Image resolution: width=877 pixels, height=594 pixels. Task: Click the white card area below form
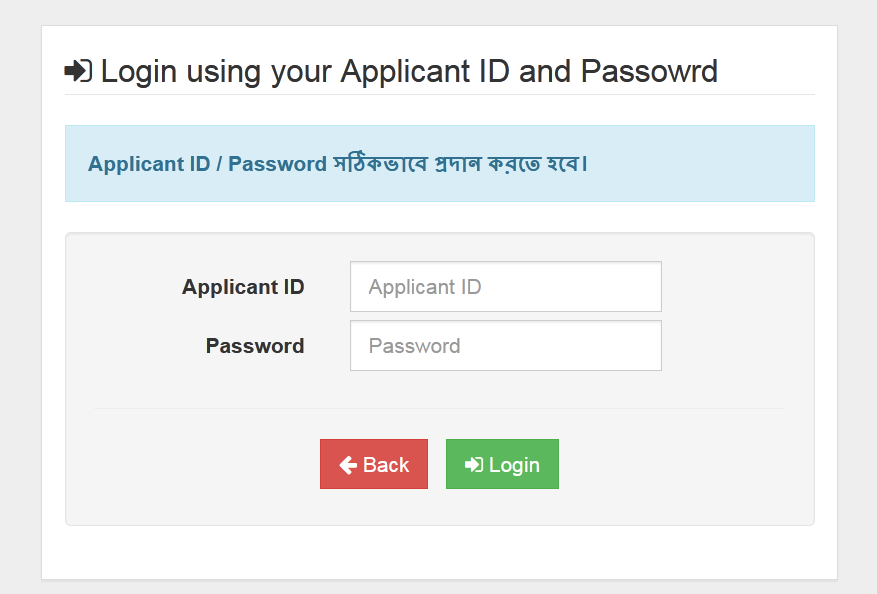pos(439,552)
